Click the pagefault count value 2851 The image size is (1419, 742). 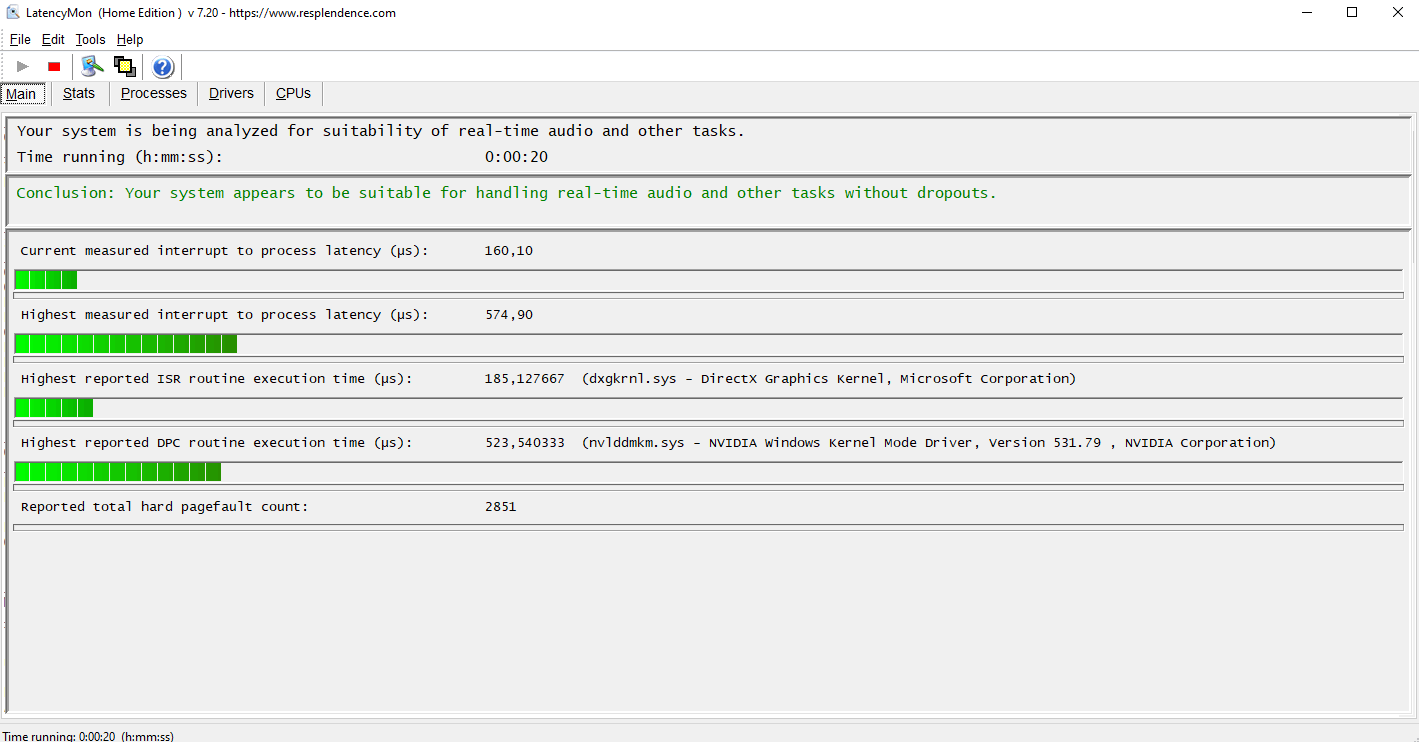point(500,507)
